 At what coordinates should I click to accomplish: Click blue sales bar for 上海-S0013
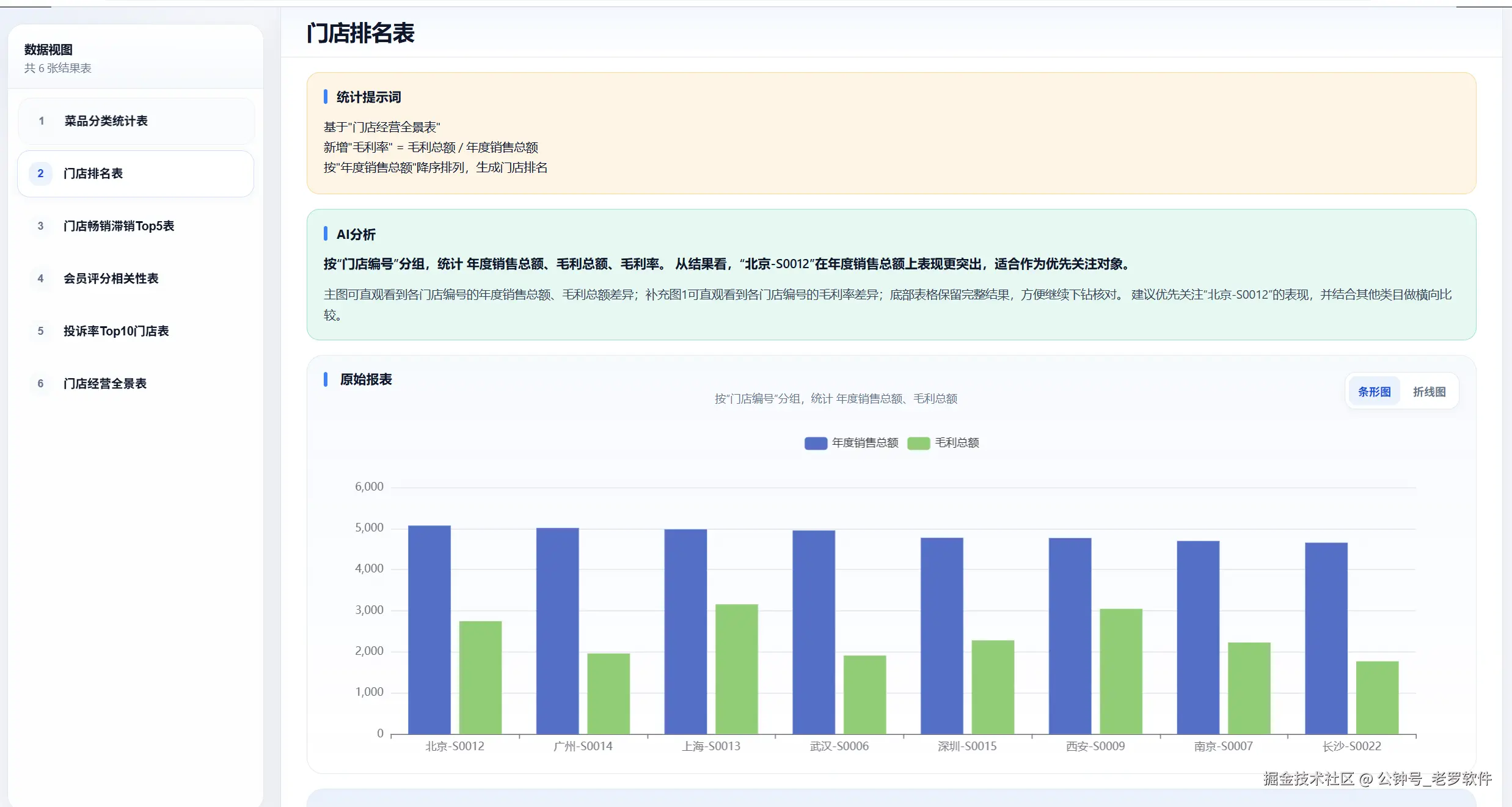coord(686,631)
